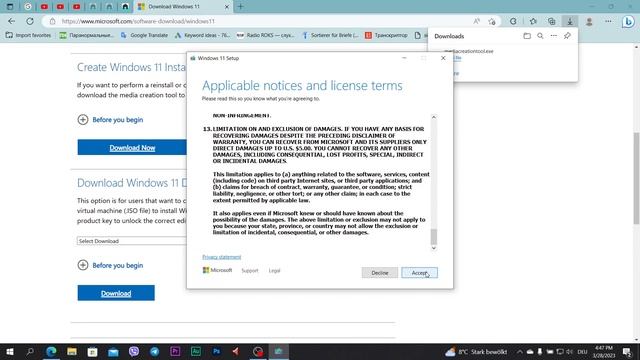Open Microsoft Store from taskbar
The height and width of the screenshot is (360, 640).
click(x=93, y=351)
